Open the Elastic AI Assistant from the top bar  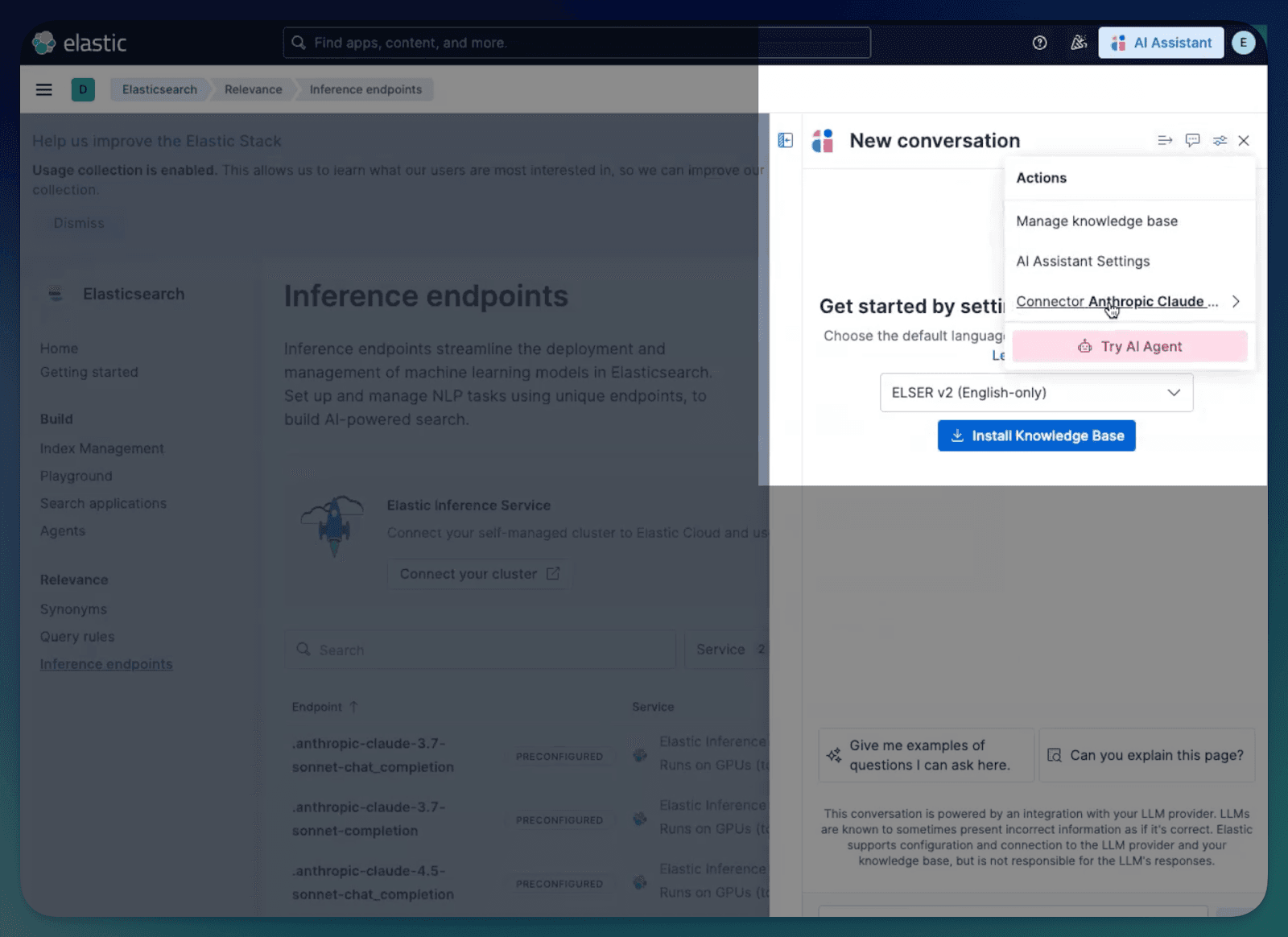1160,42
